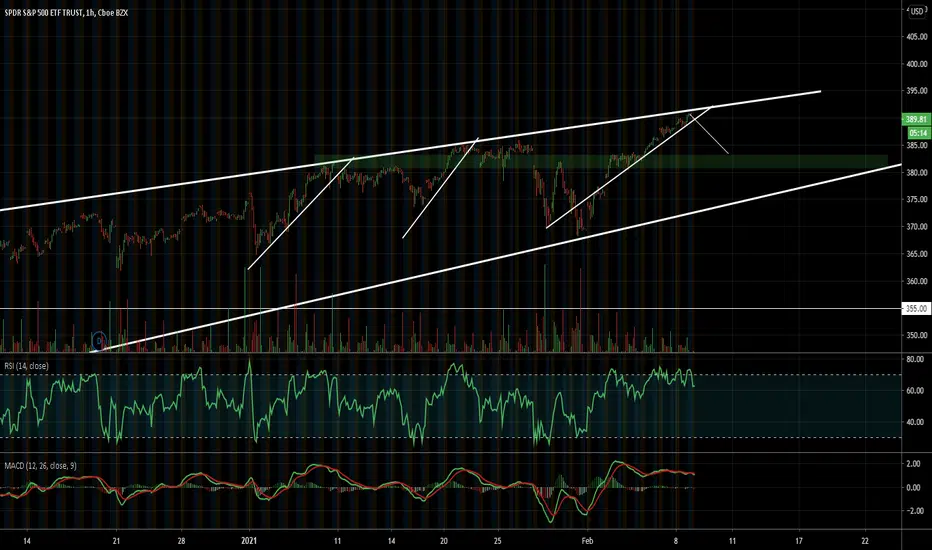Click the MACD -2.00 scale label
Image resolution: width=932 pixels, height=550 pixels.
tap(915, 511)
